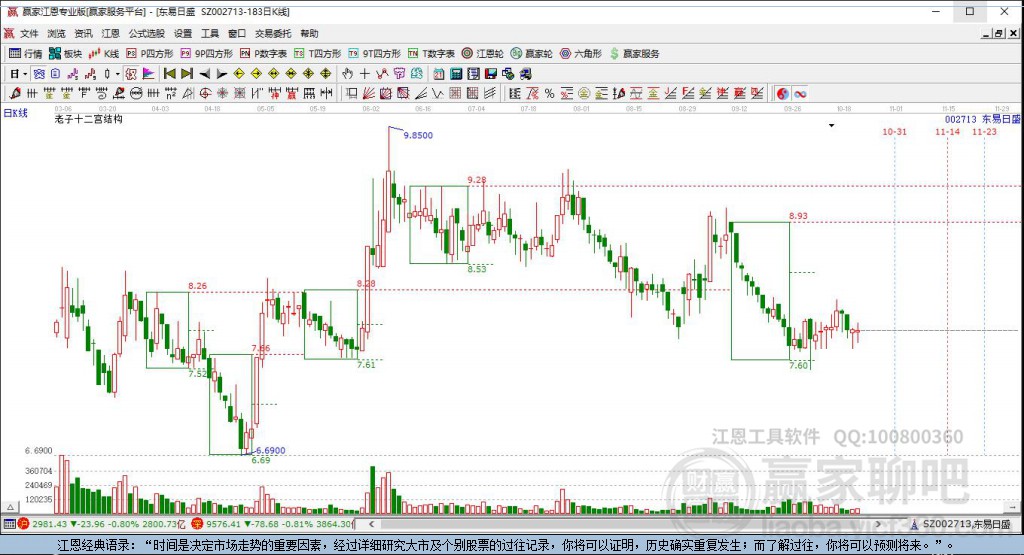Screen dimensions: 1024x555
Task: Open the 江恩轮 Gann wheel
Action: 483,54
